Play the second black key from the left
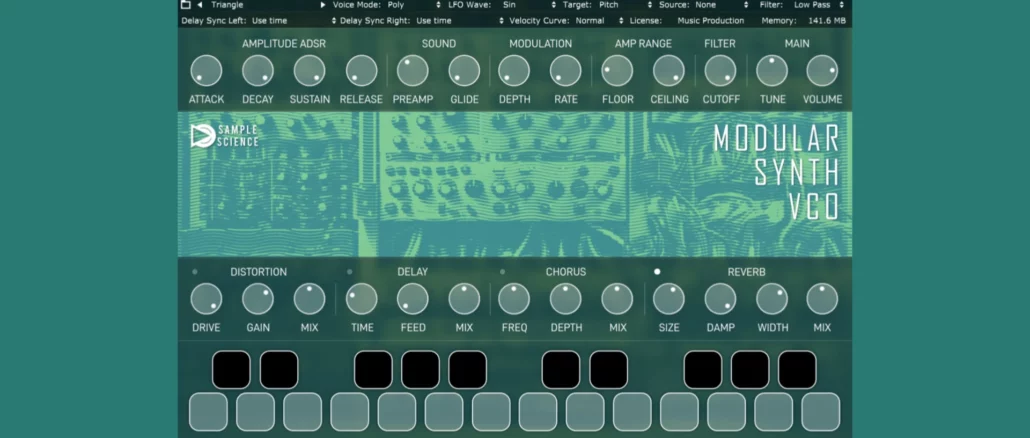 click(x=279, y=370)
